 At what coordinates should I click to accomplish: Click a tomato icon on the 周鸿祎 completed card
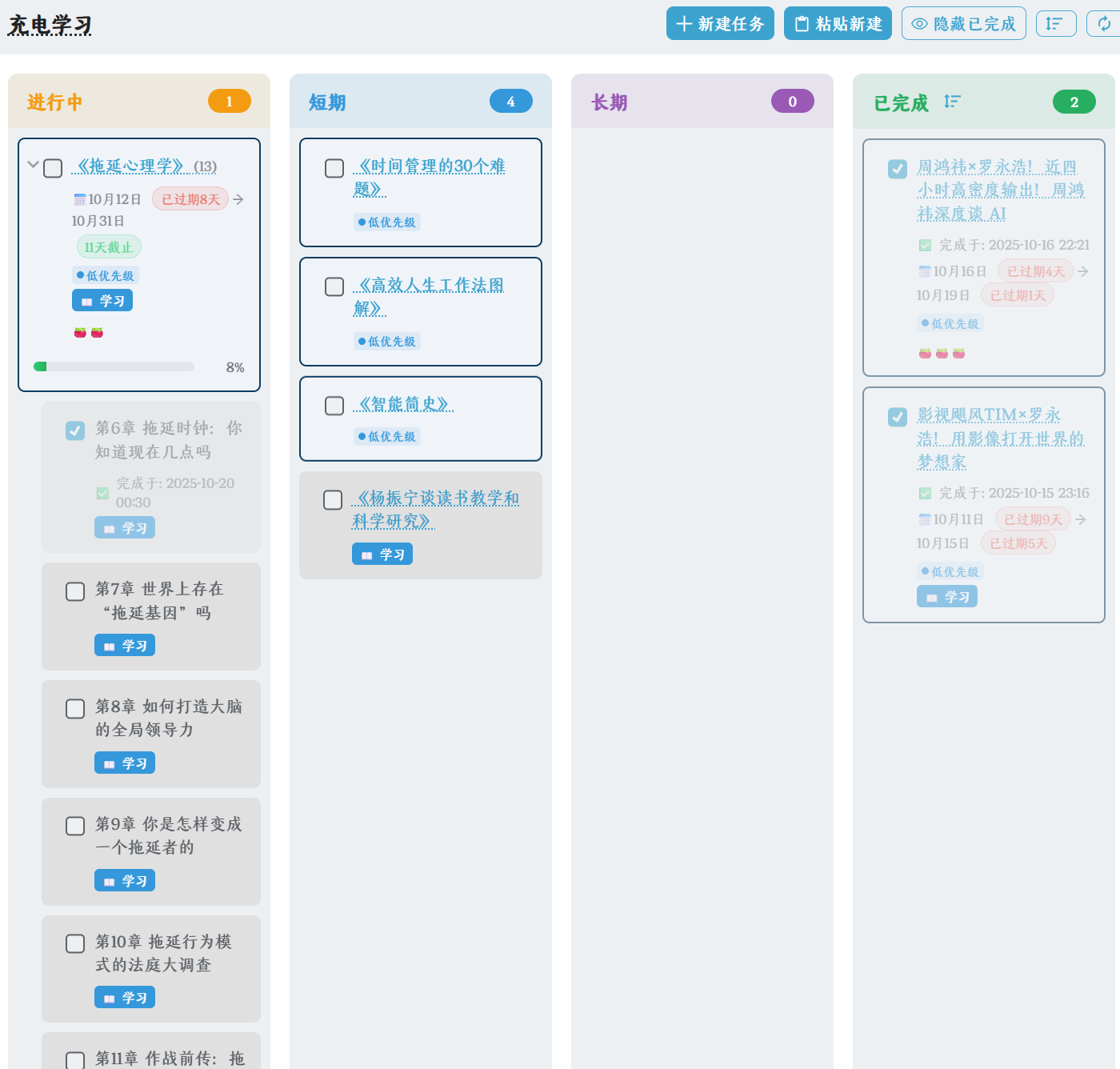tap(924, 352)
